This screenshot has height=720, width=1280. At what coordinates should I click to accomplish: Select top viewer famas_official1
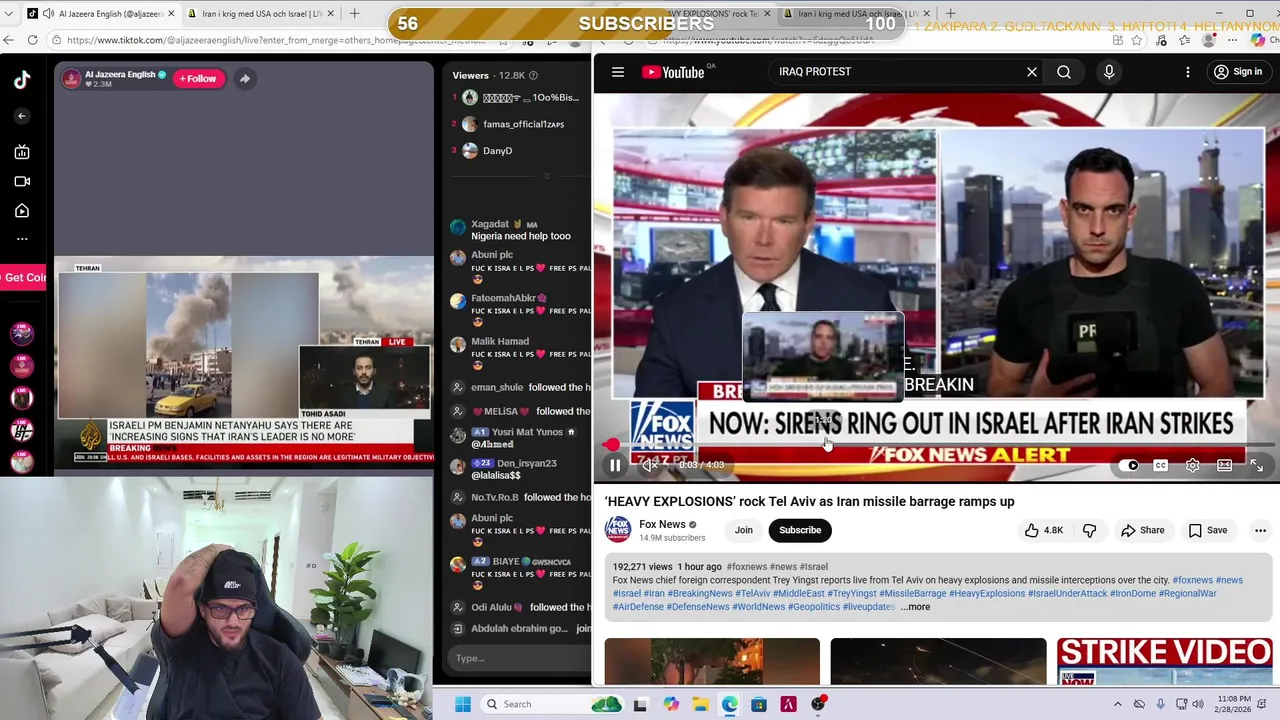(523, 124)
